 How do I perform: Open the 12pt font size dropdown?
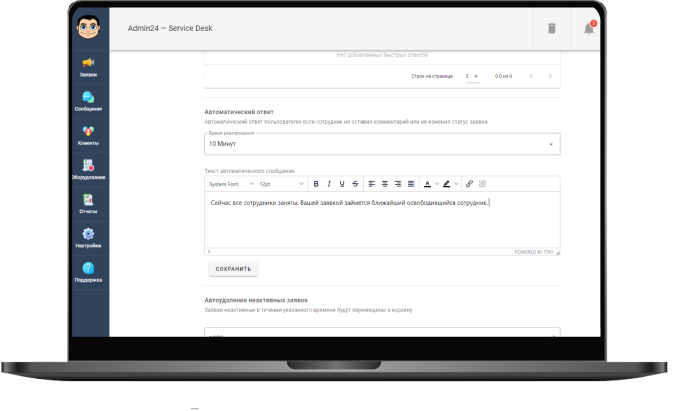point(282,184)
